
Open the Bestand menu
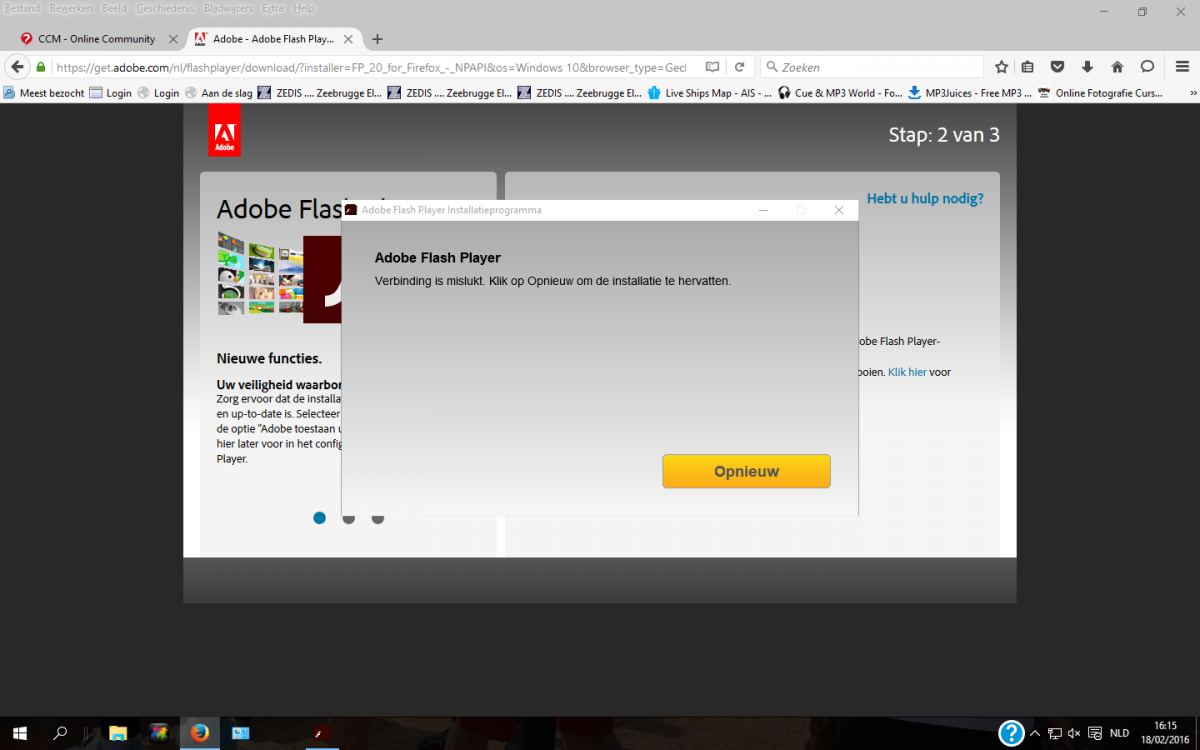click(x=22, y=8)
